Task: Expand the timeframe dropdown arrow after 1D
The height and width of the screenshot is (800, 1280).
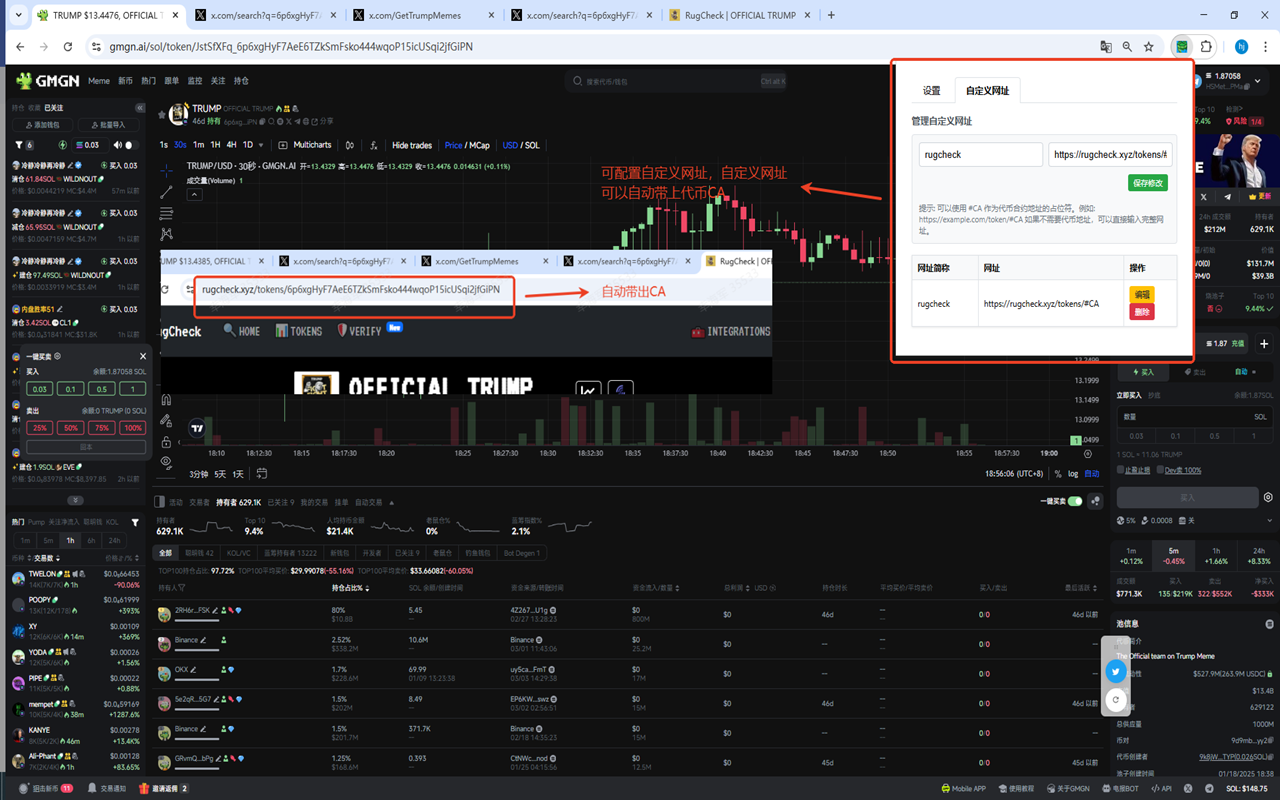Action: pyautogui.click(x=261, y=145)
